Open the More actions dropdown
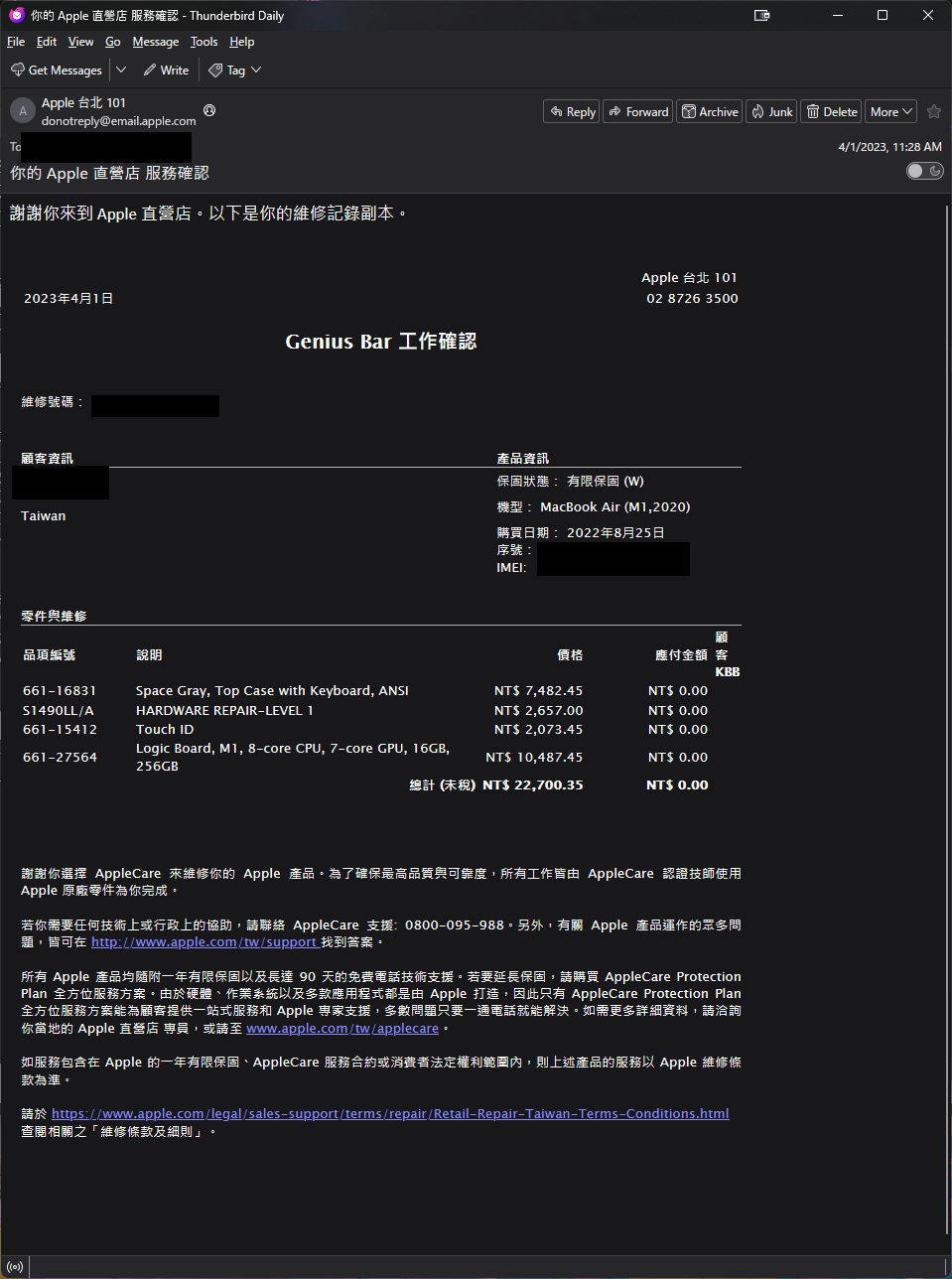The image size is (952, 1279). [x=890, y=112]
